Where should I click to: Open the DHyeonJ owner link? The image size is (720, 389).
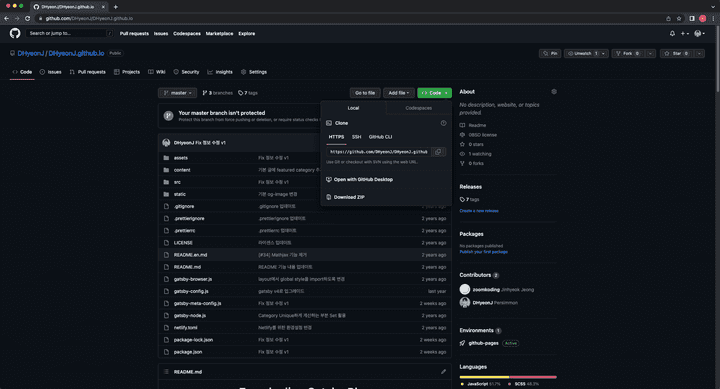coord(30,53)
